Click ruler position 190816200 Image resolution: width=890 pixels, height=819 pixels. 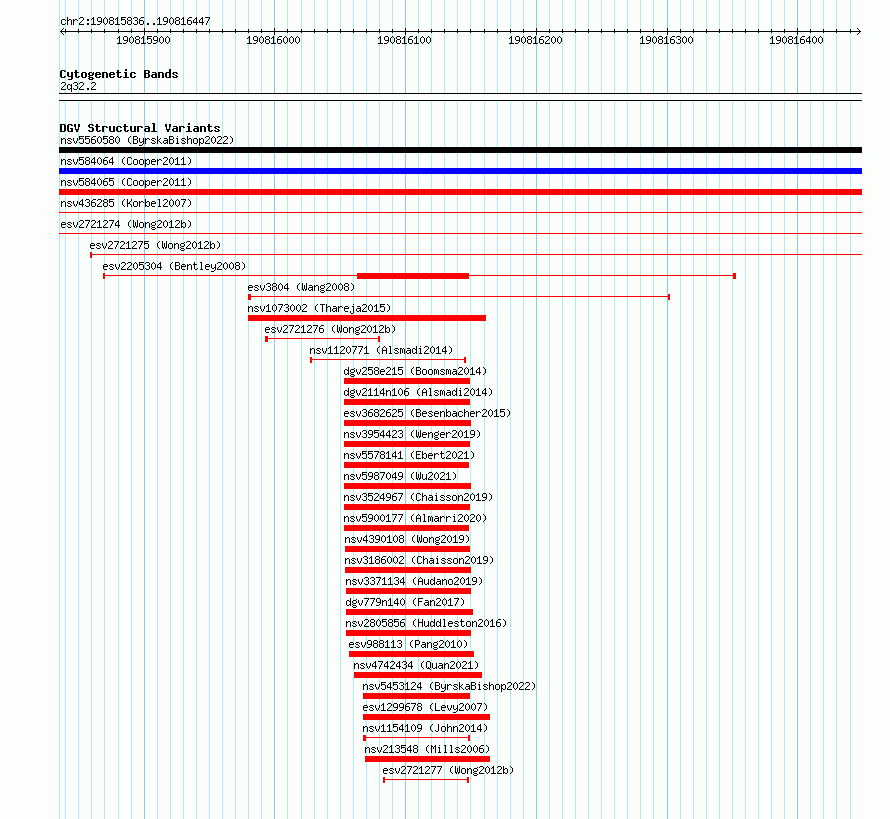tap(535, 40)
